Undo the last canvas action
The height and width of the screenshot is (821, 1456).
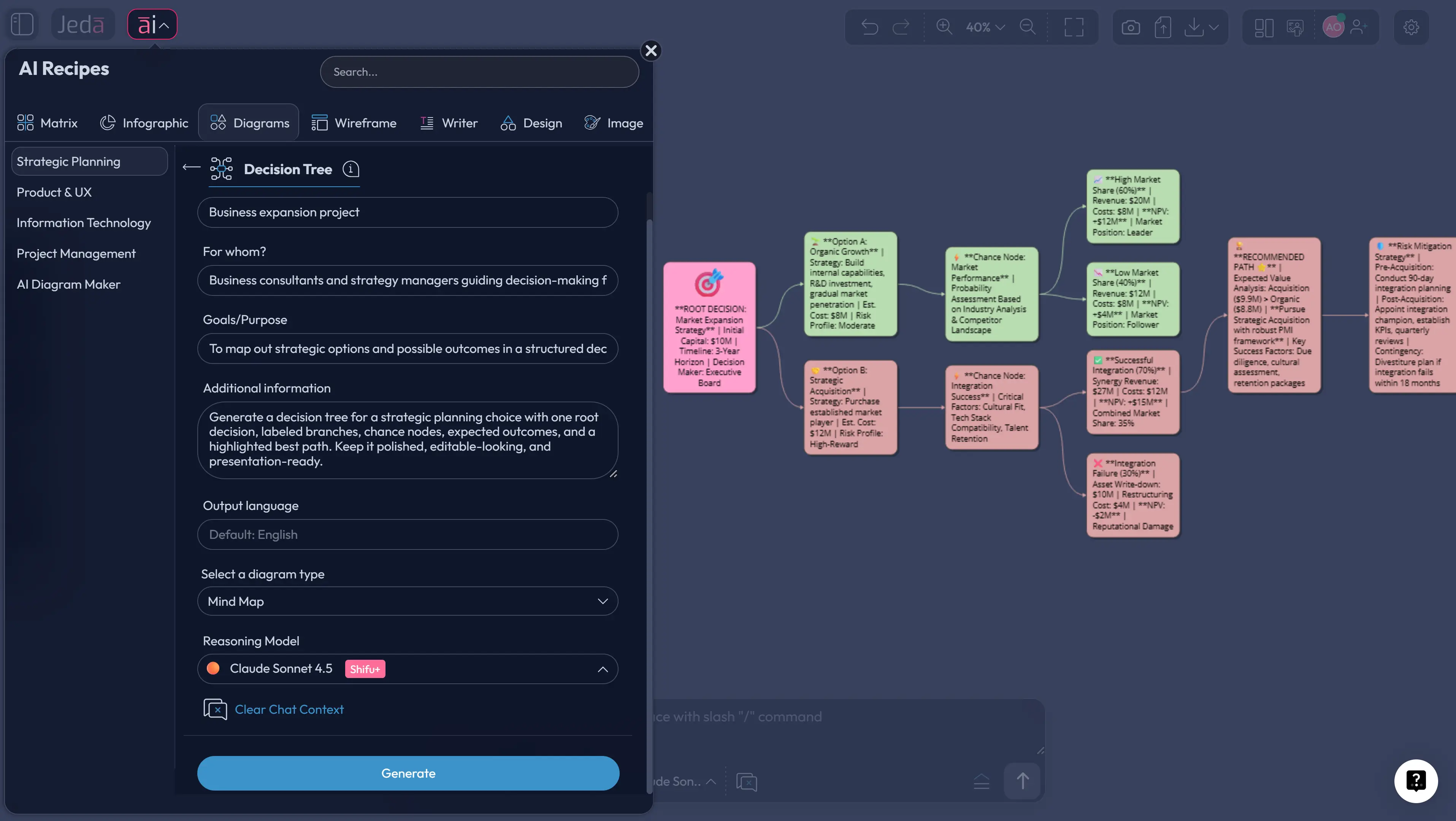pyautogui.click(x=870, y=27)
